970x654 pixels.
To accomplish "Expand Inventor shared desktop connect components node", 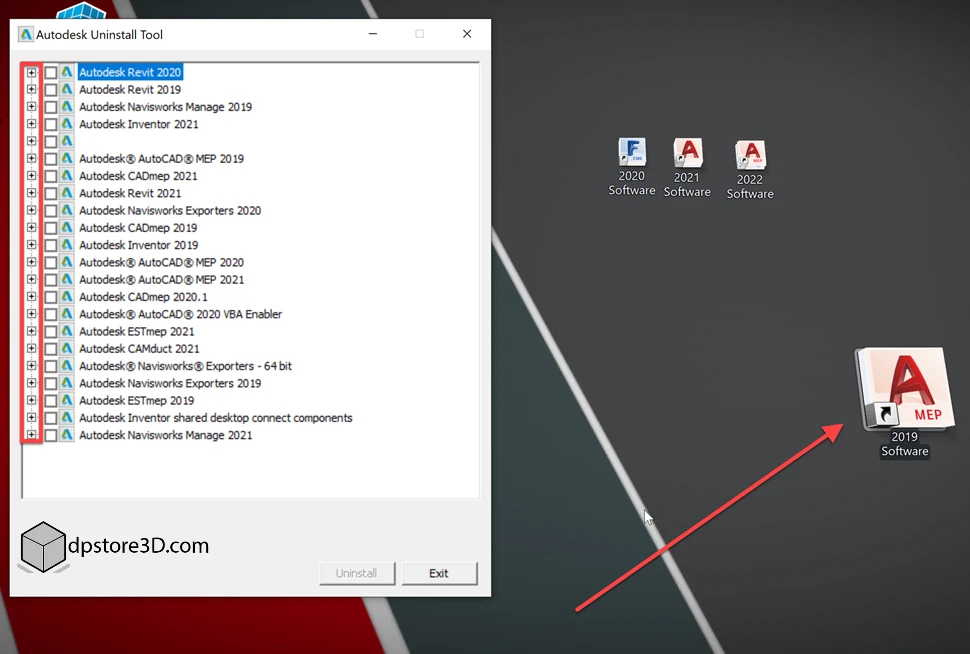I will coord(31,418).
